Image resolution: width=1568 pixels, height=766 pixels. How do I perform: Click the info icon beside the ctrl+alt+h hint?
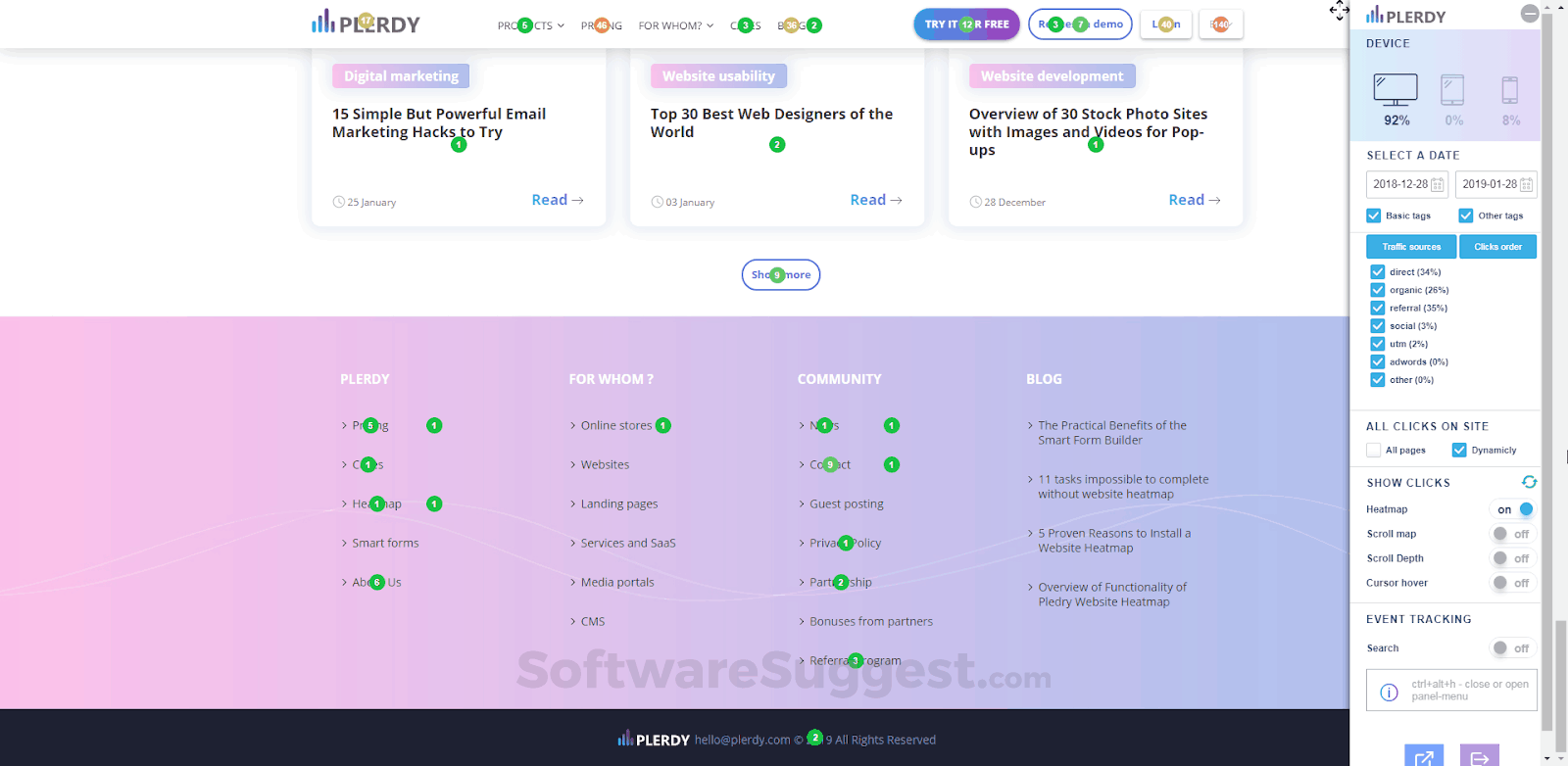[x=1388, y=692]
